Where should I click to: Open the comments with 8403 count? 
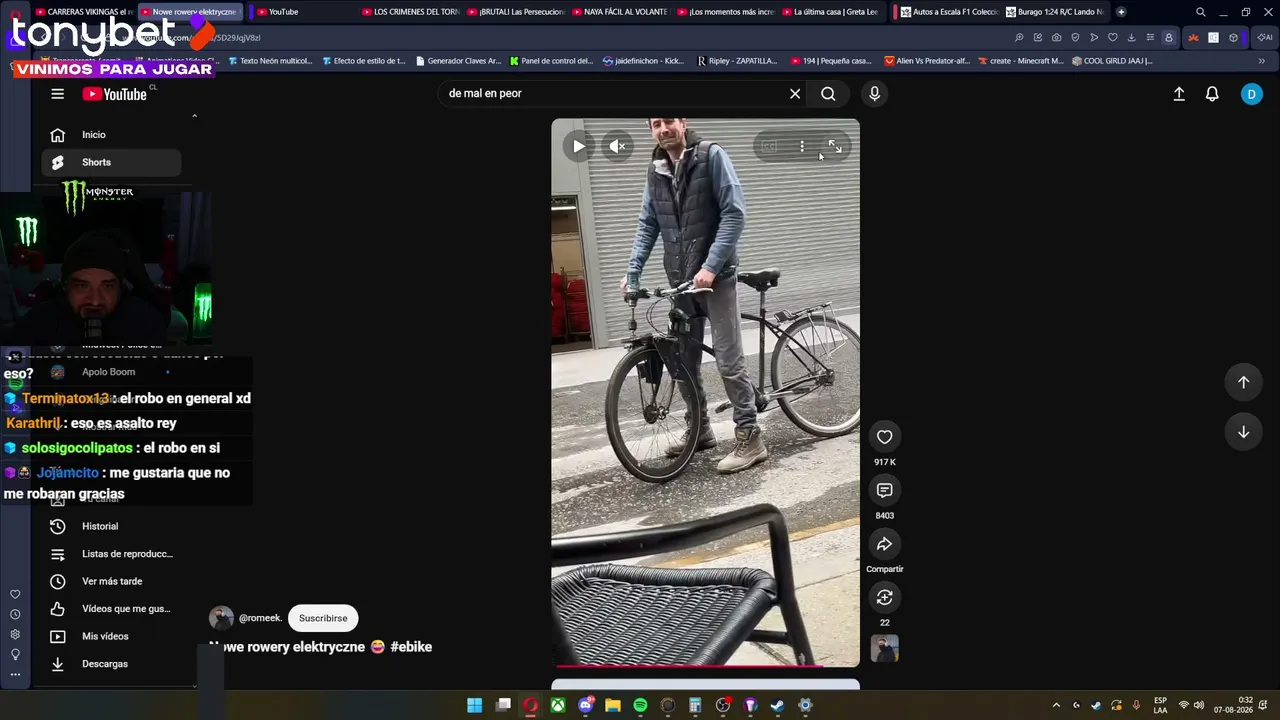884,490
